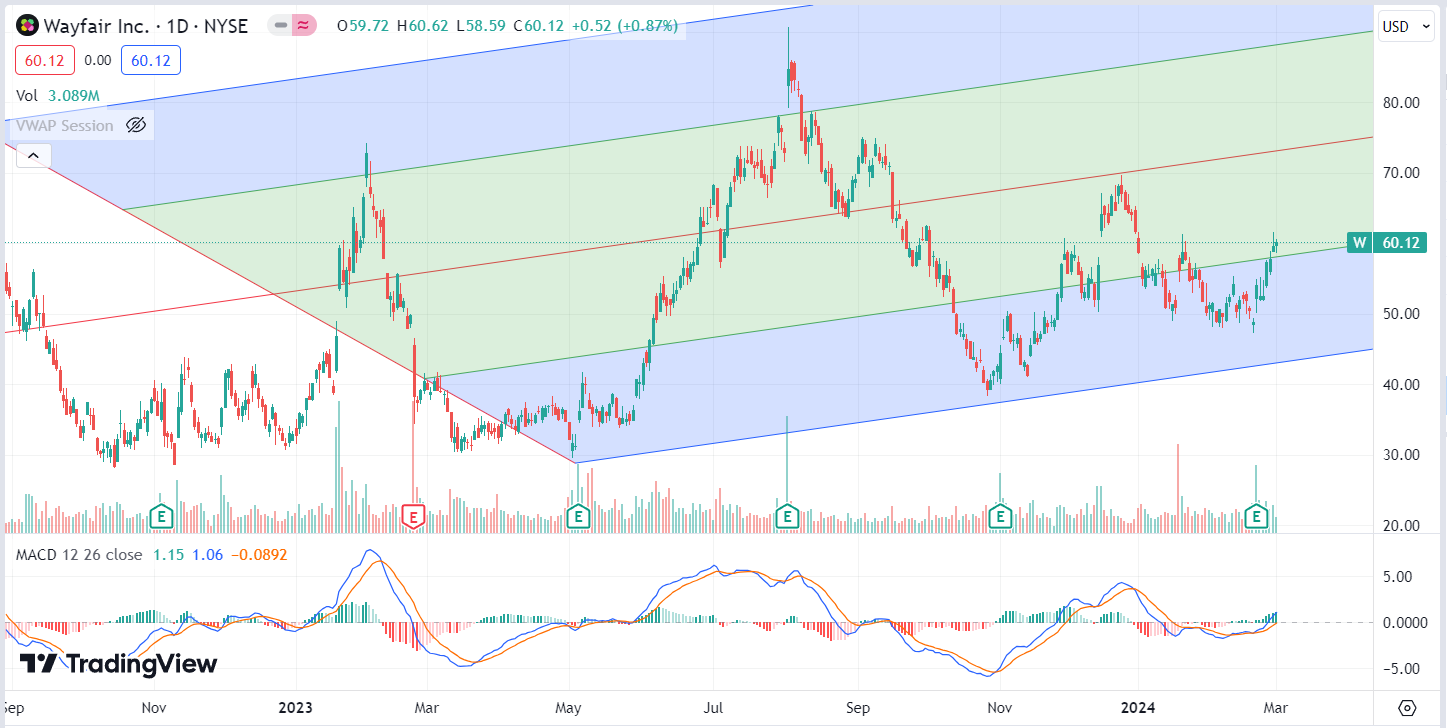1447x728 pixels.
Task: Open the earliest earnings marker, before 2023
Action: [x=160, y=516]
